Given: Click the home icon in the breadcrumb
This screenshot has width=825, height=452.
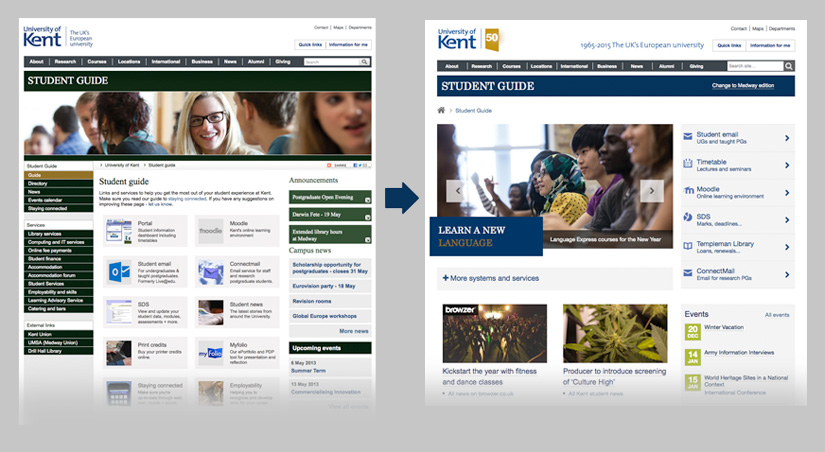Looking at the screenshot, I should point(441,110).
